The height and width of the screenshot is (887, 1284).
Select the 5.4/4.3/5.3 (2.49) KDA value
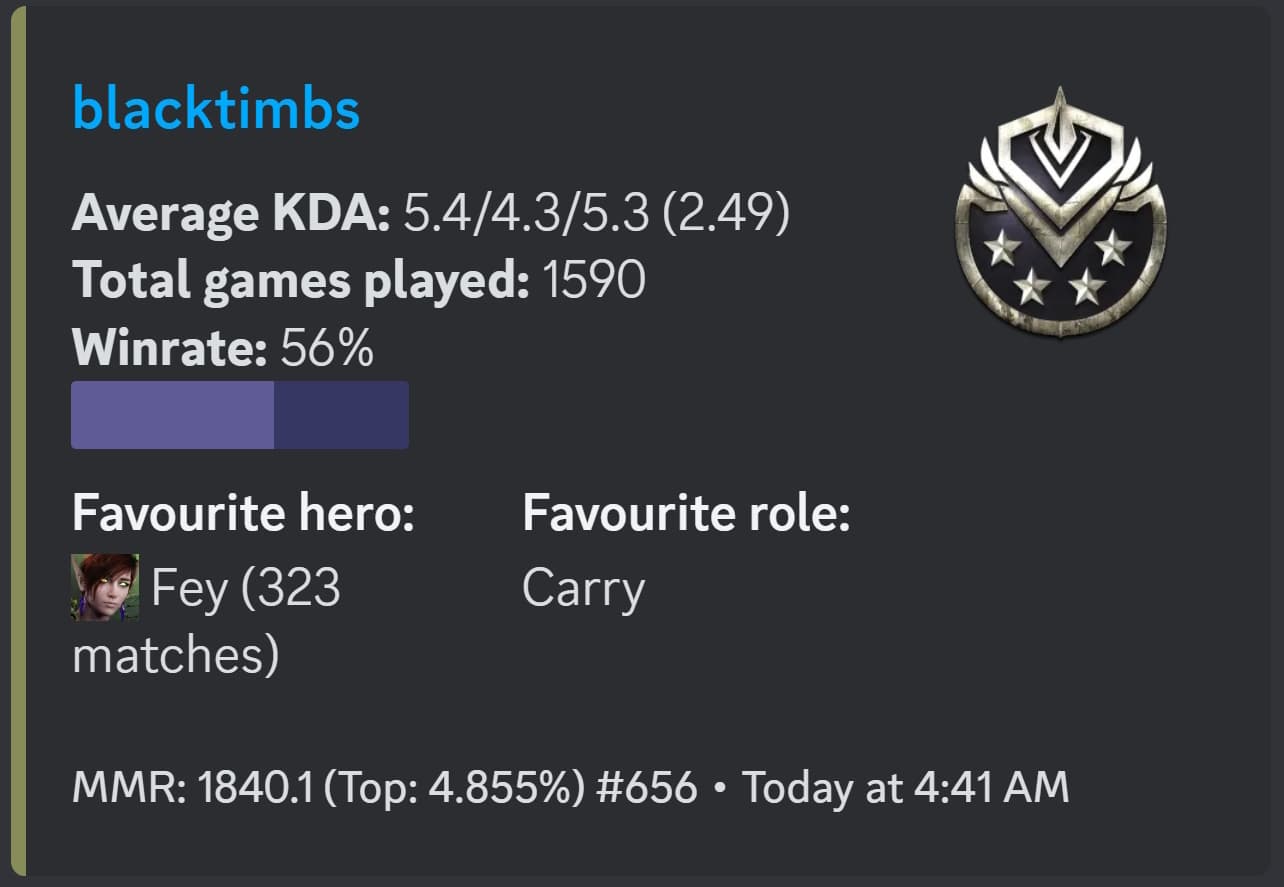[596, 213]
